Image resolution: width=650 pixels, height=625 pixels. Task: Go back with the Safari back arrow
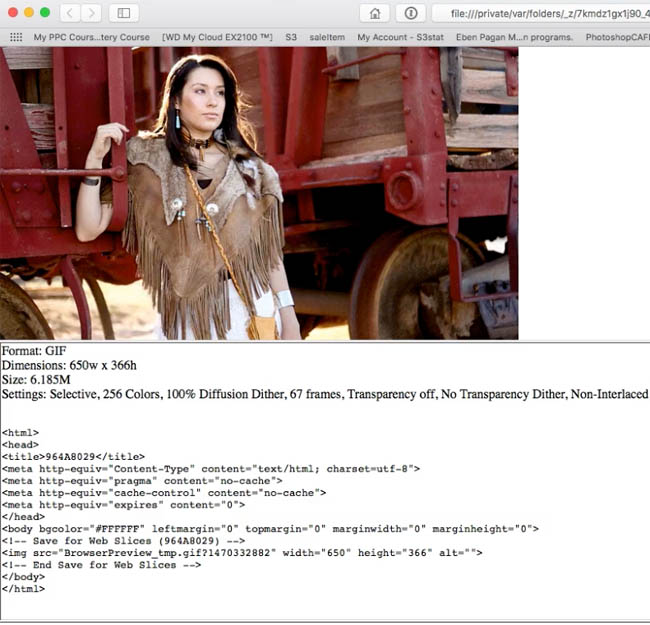[70, 13]
